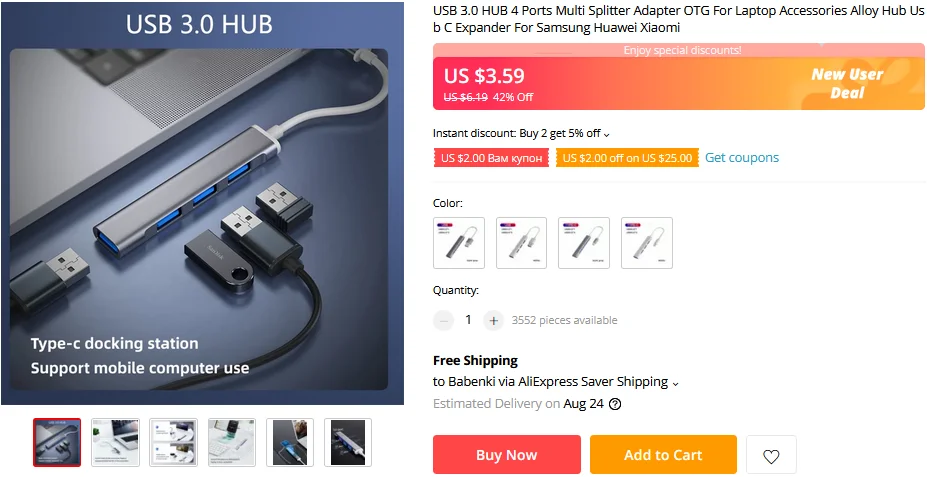Viewport: 927px width, 477px height.
Task: Choose the fourth color variant option
Action: (x=647, y=243)
